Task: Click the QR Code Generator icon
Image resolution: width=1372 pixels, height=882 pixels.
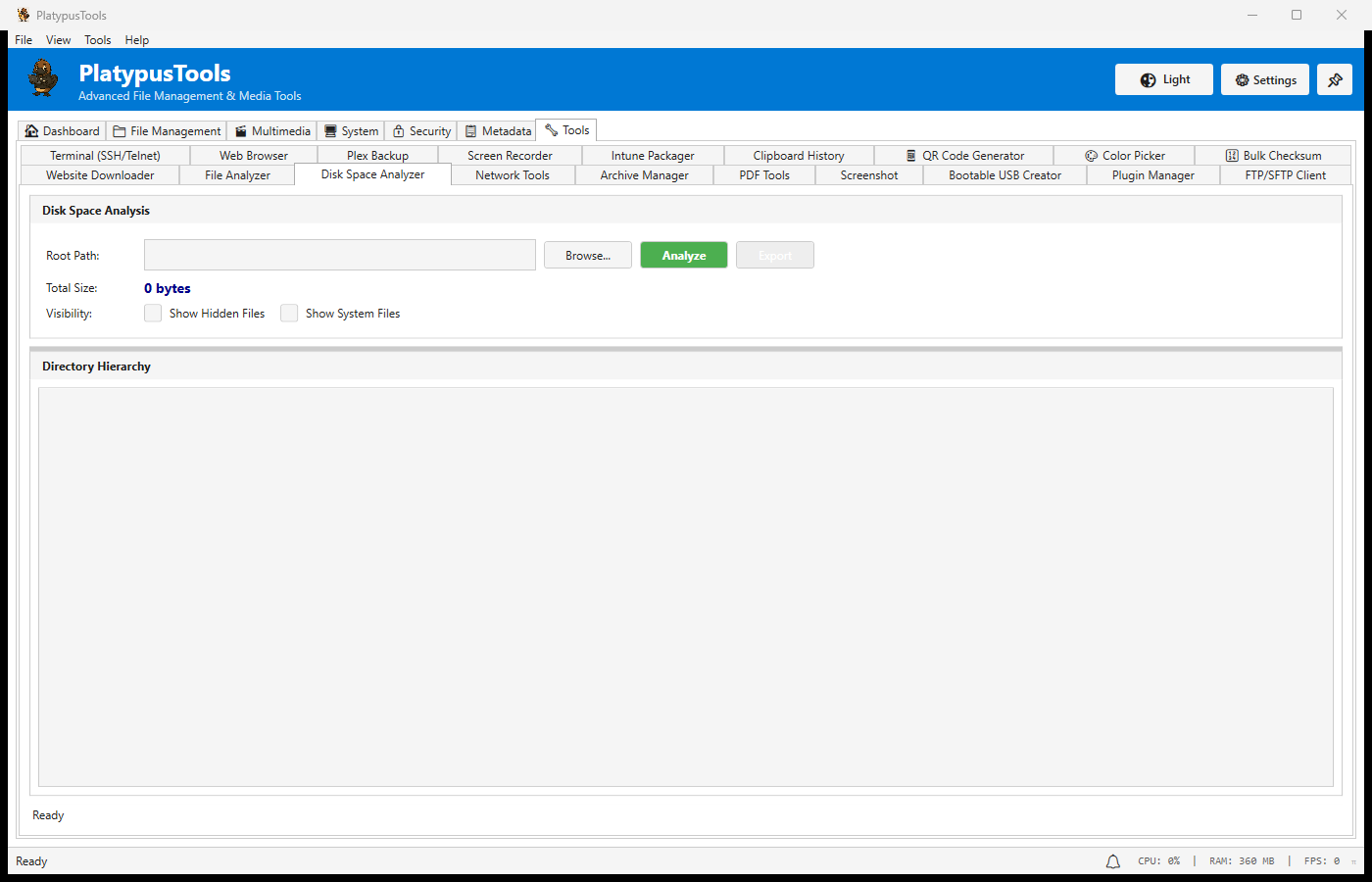Action: click(910, 155)
